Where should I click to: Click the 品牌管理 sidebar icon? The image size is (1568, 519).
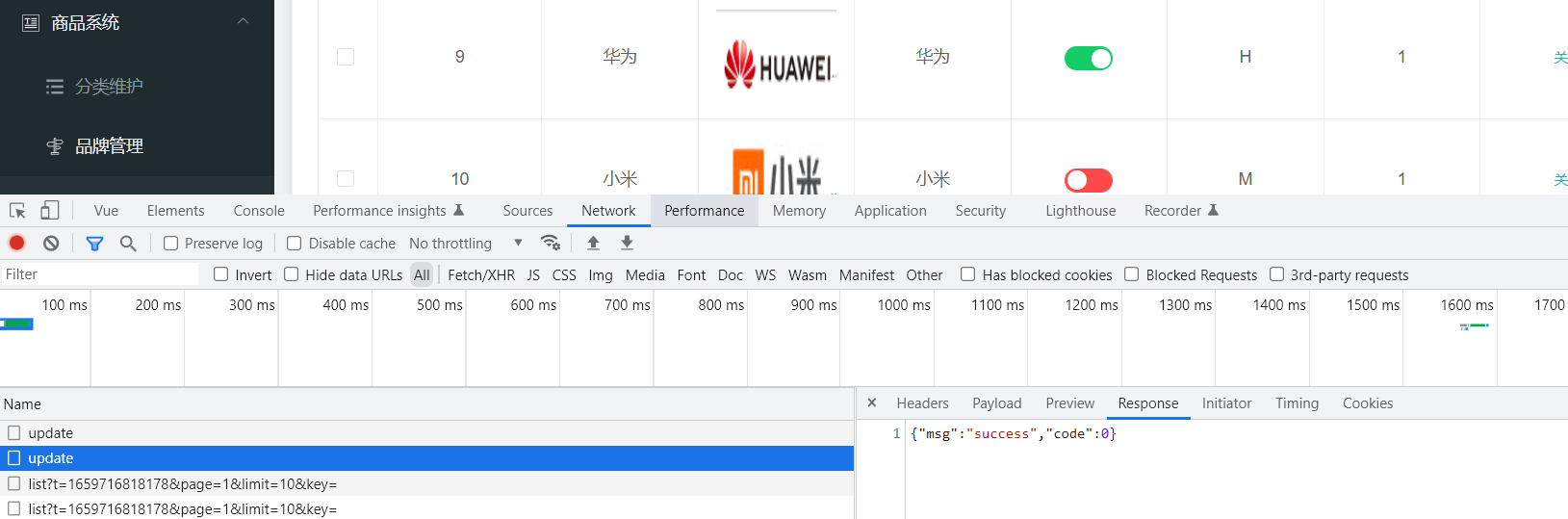55,146
